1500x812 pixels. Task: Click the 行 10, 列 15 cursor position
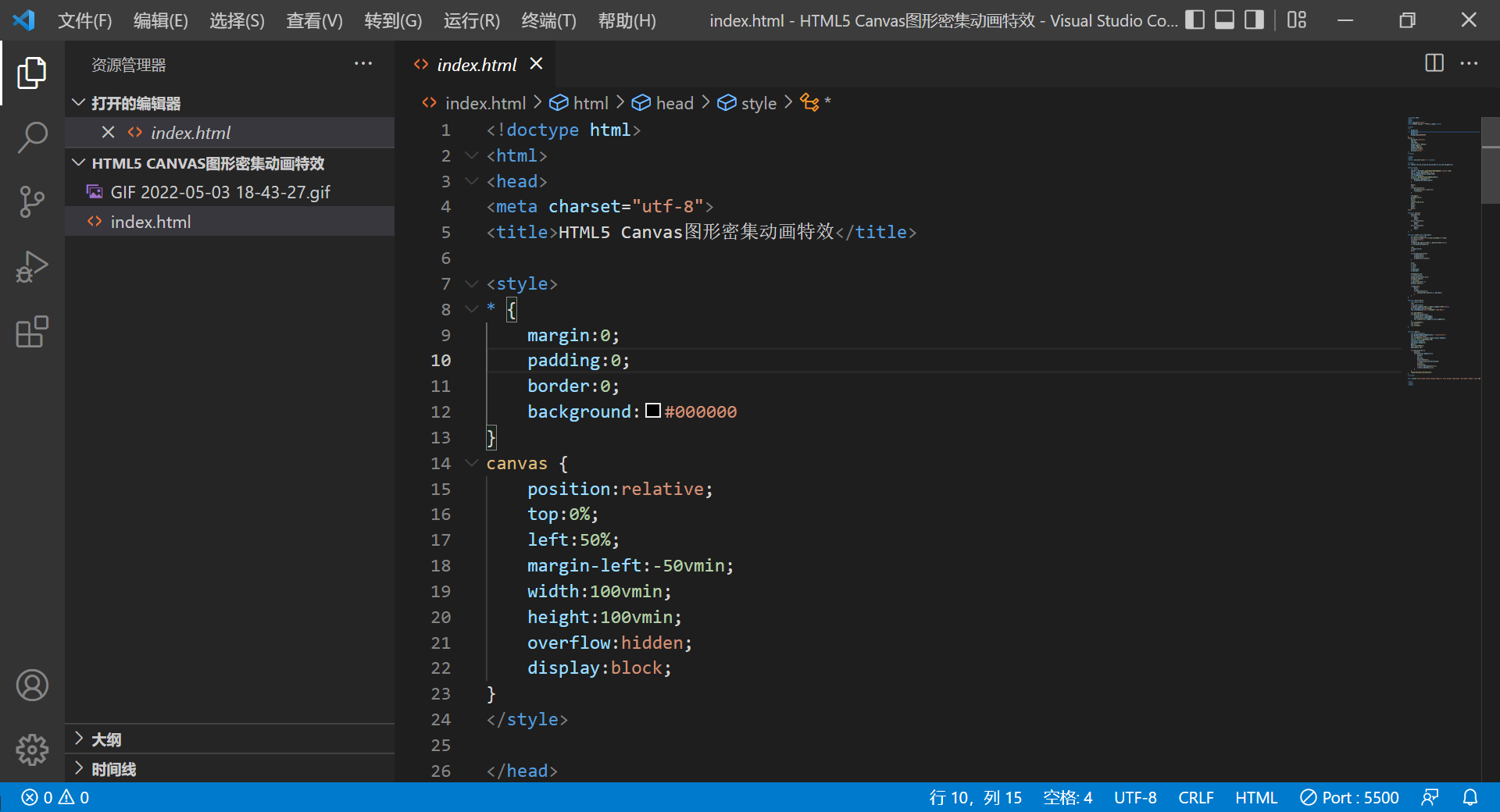pos(975,797)
